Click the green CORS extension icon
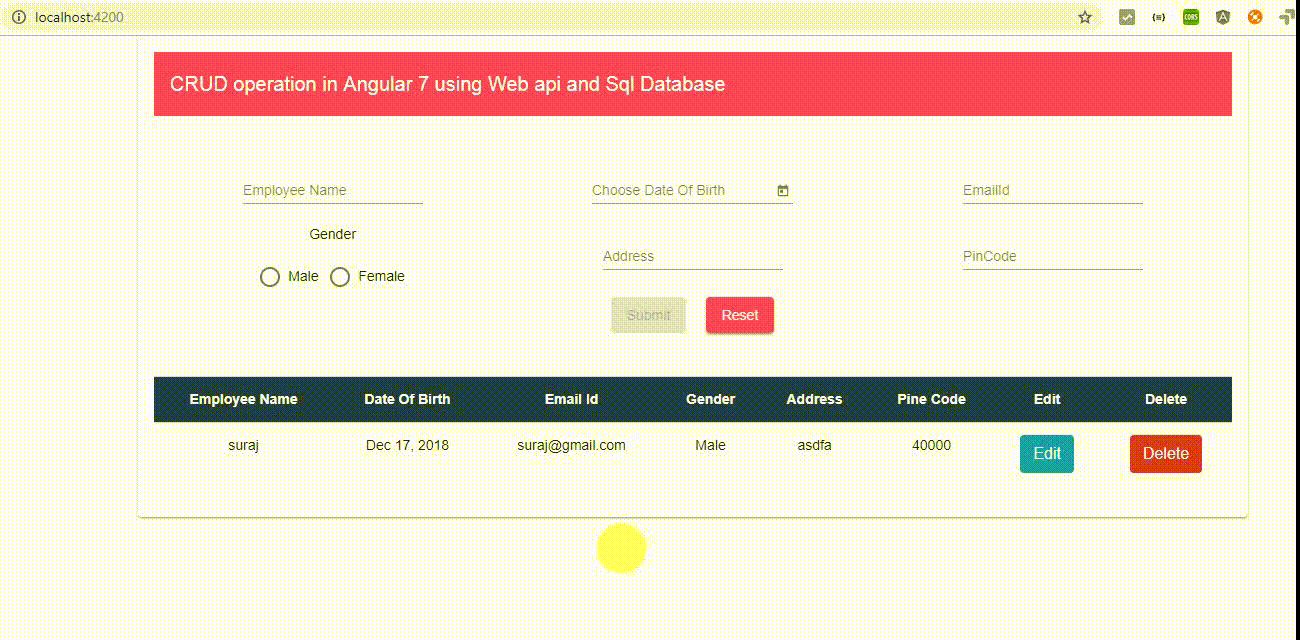1300x640 pixels. [x=1190, y=17]
